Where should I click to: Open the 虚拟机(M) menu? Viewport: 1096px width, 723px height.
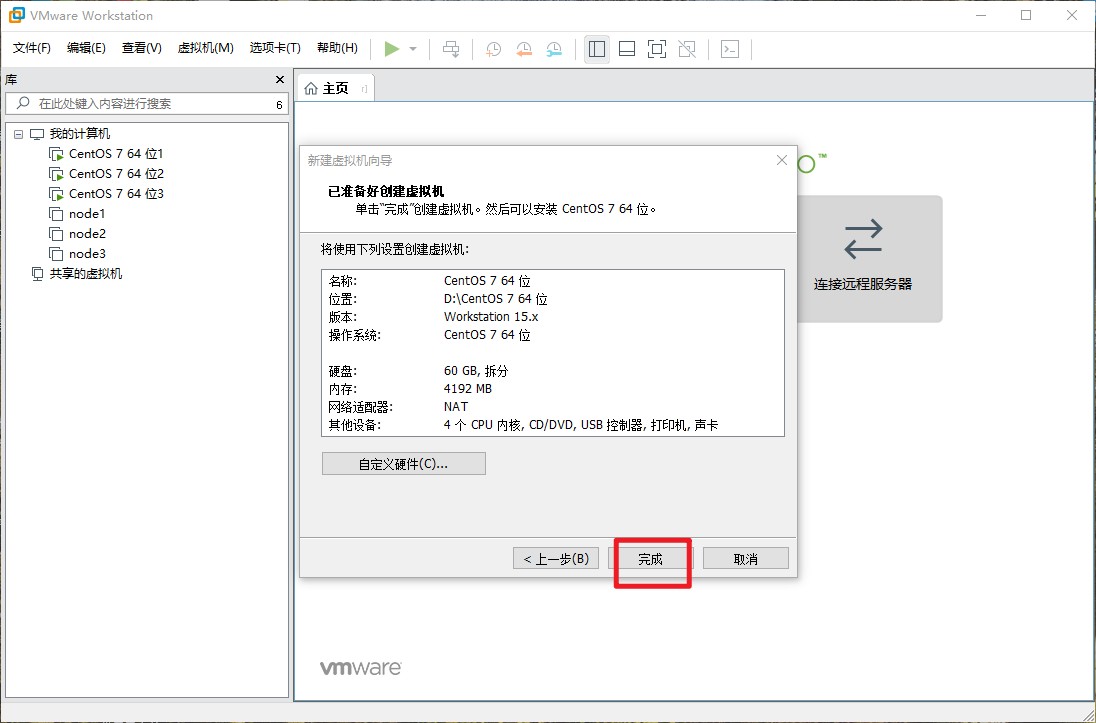pyautogui.click(x=206, y=48)
